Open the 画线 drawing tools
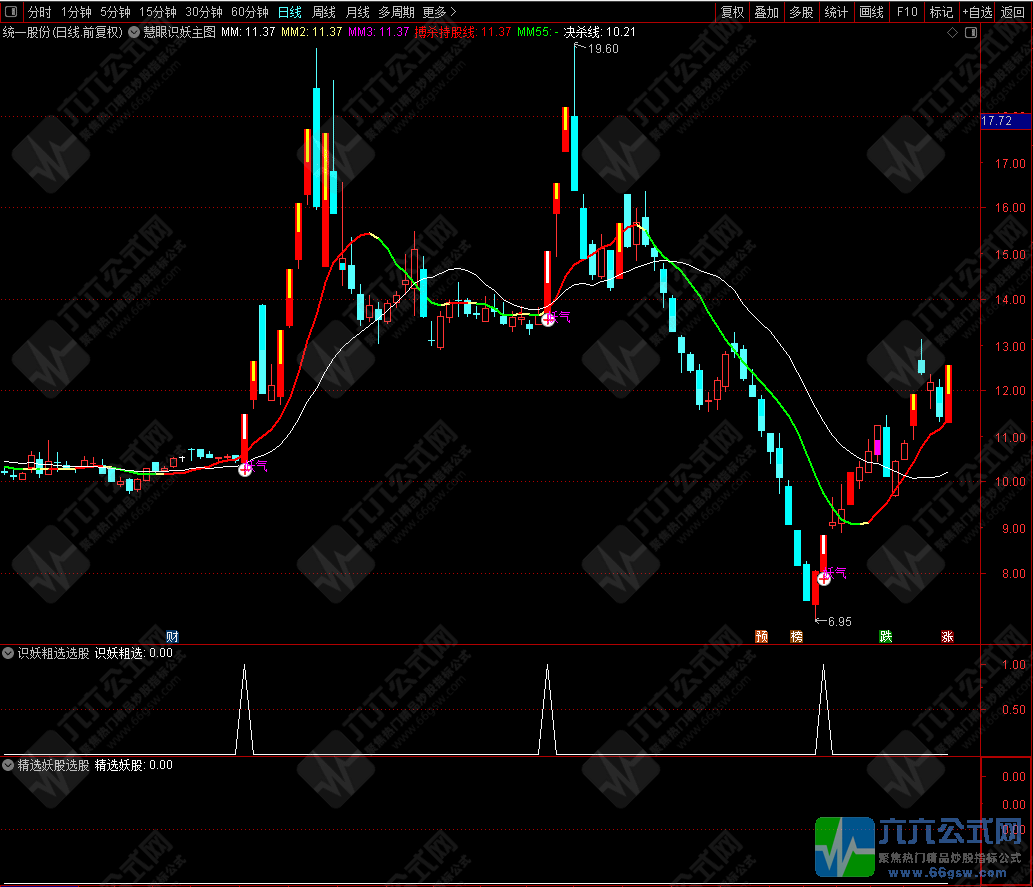This screenshot has height=887, width=1033. [x=871, y=12]
